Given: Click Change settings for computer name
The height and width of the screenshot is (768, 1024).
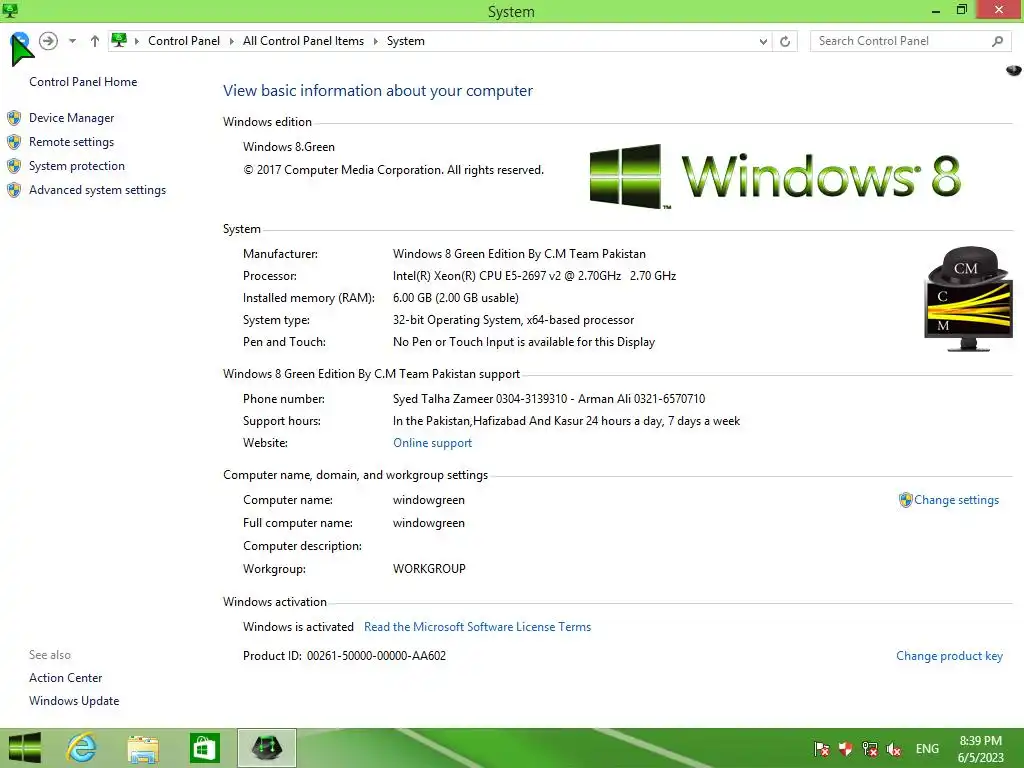Looking at the screenshot, I should click(956, 500).
